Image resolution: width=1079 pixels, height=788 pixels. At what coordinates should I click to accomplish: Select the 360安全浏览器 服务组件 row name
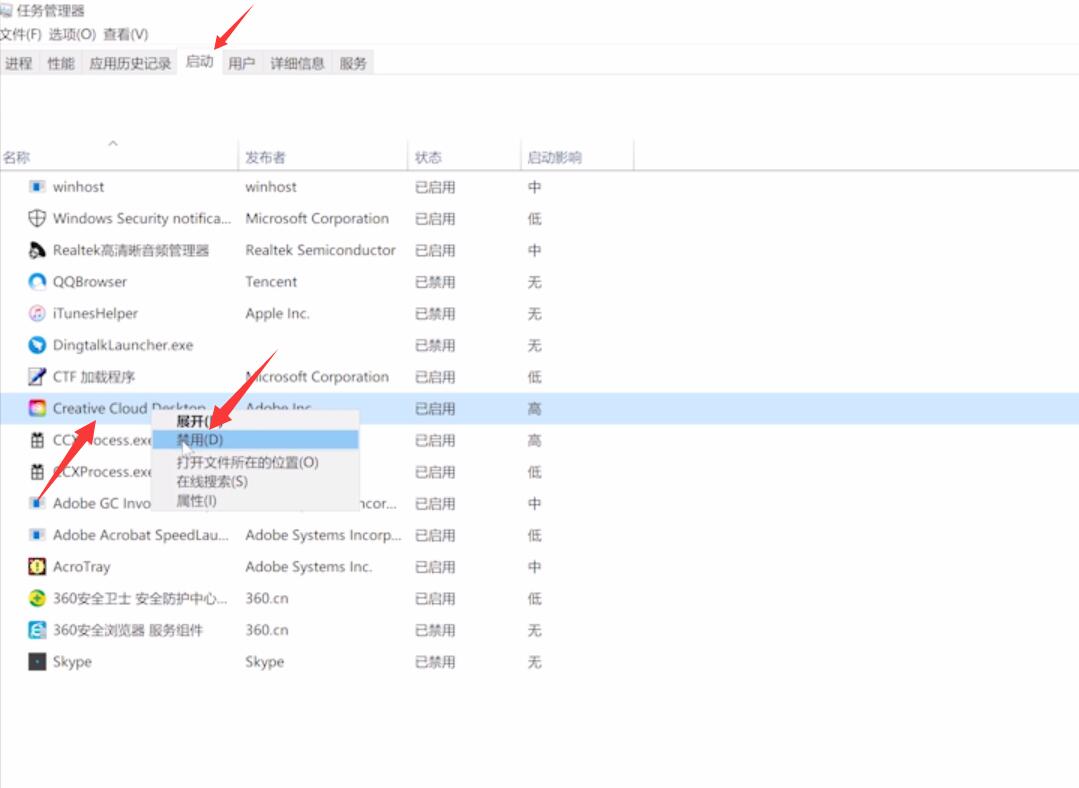click(128, 630)
